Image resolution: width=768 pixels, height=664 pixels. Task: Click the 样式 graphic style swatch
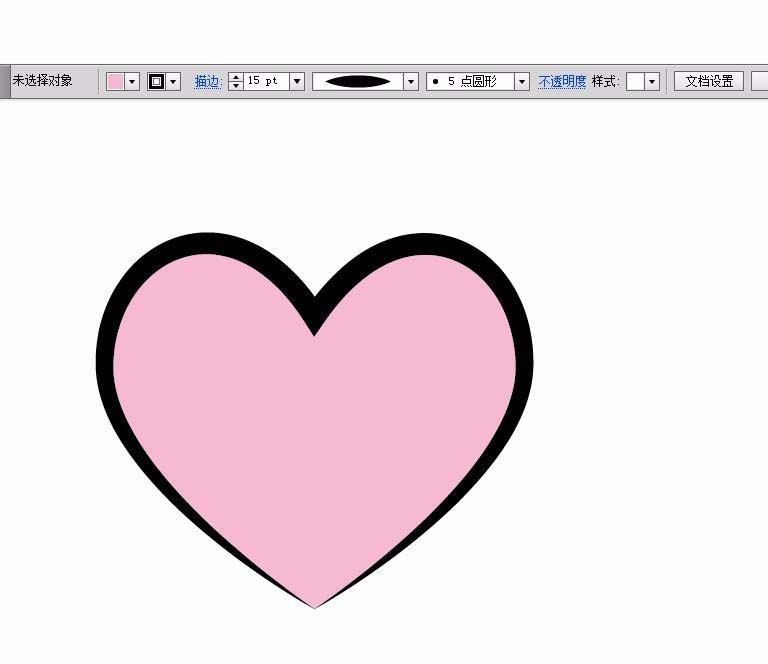point(635,81)
